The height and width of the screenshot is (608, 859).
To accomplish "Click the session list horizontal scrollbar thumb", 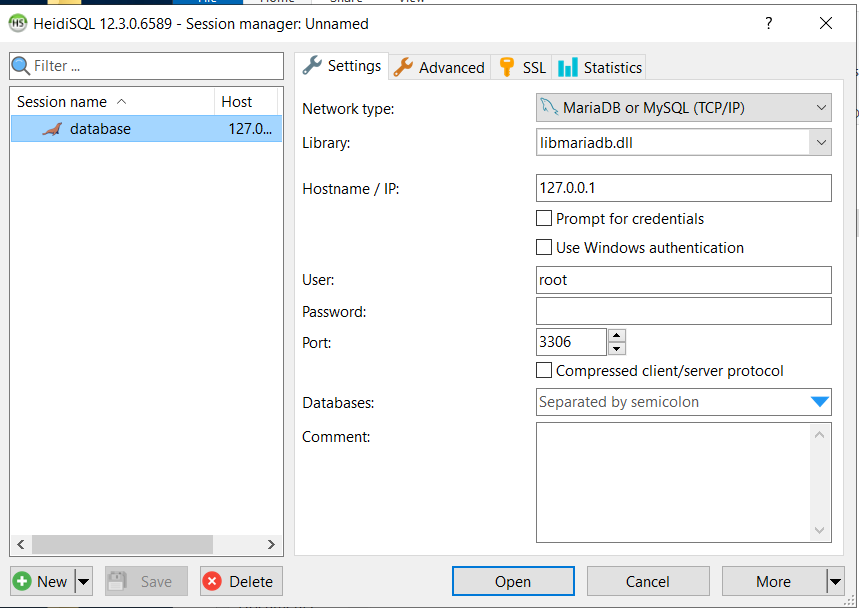I will point(122,544).
